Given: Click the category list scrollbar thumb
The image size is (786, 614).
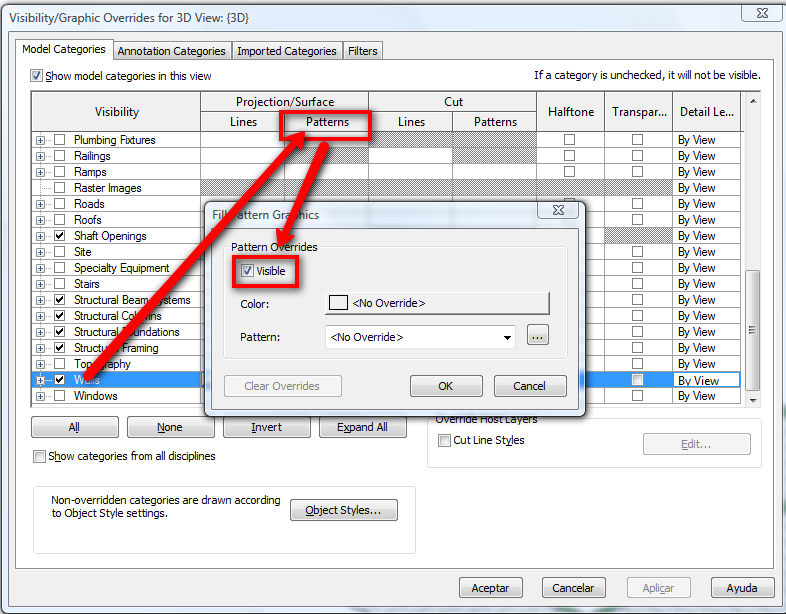Looking at the screenshot, I should tap(752, 330).
